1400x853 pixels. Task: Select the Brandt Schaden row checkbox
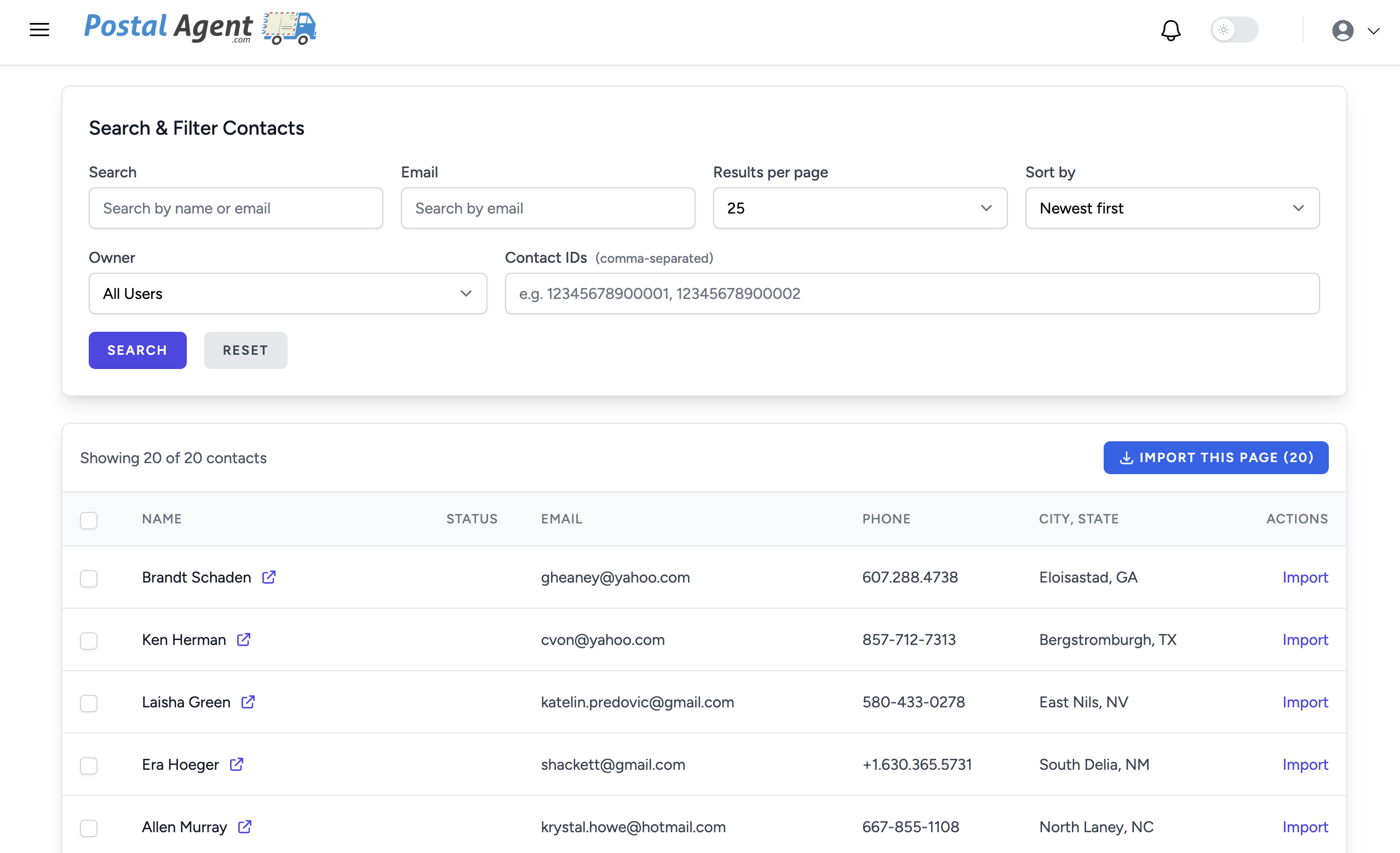point(89,578)
